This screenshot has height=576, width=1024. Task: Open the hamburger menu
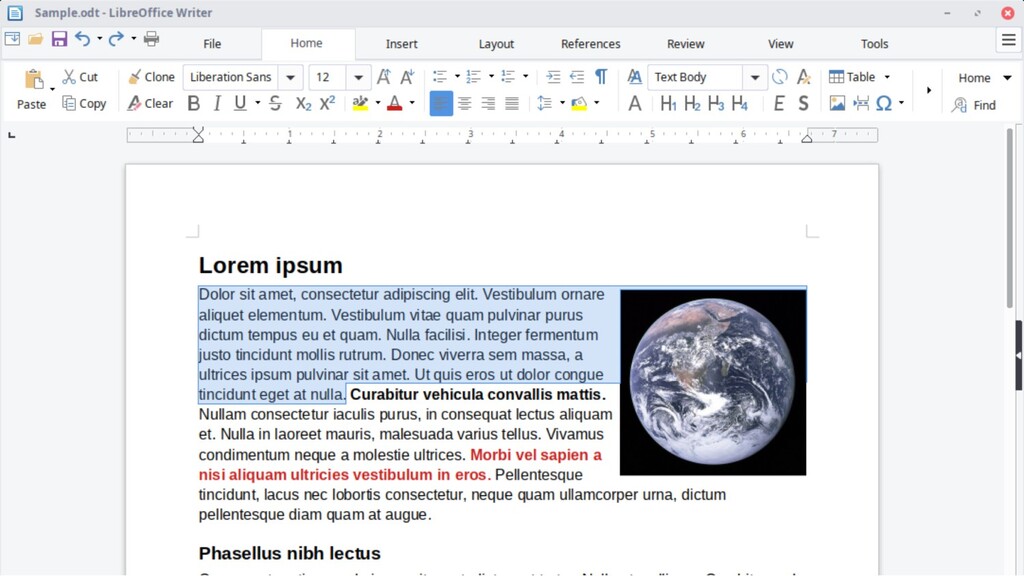coord(1009,40)
